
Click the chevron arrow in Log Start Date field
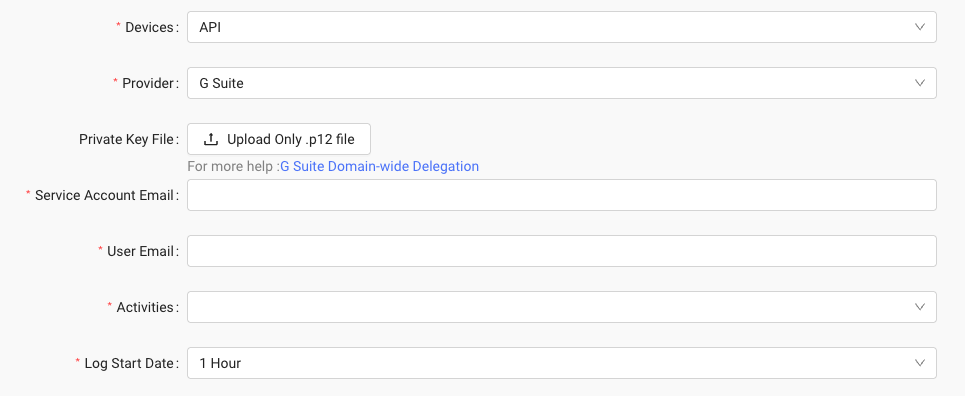(919, 363)
